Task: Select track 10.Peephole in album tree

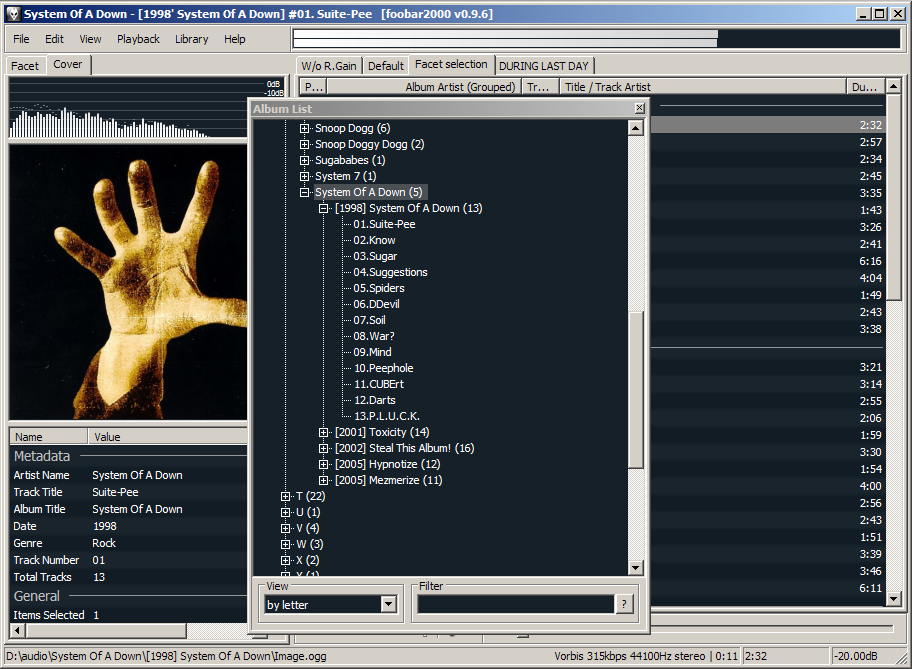Action: pyautogui.click(x=383, y=368)
